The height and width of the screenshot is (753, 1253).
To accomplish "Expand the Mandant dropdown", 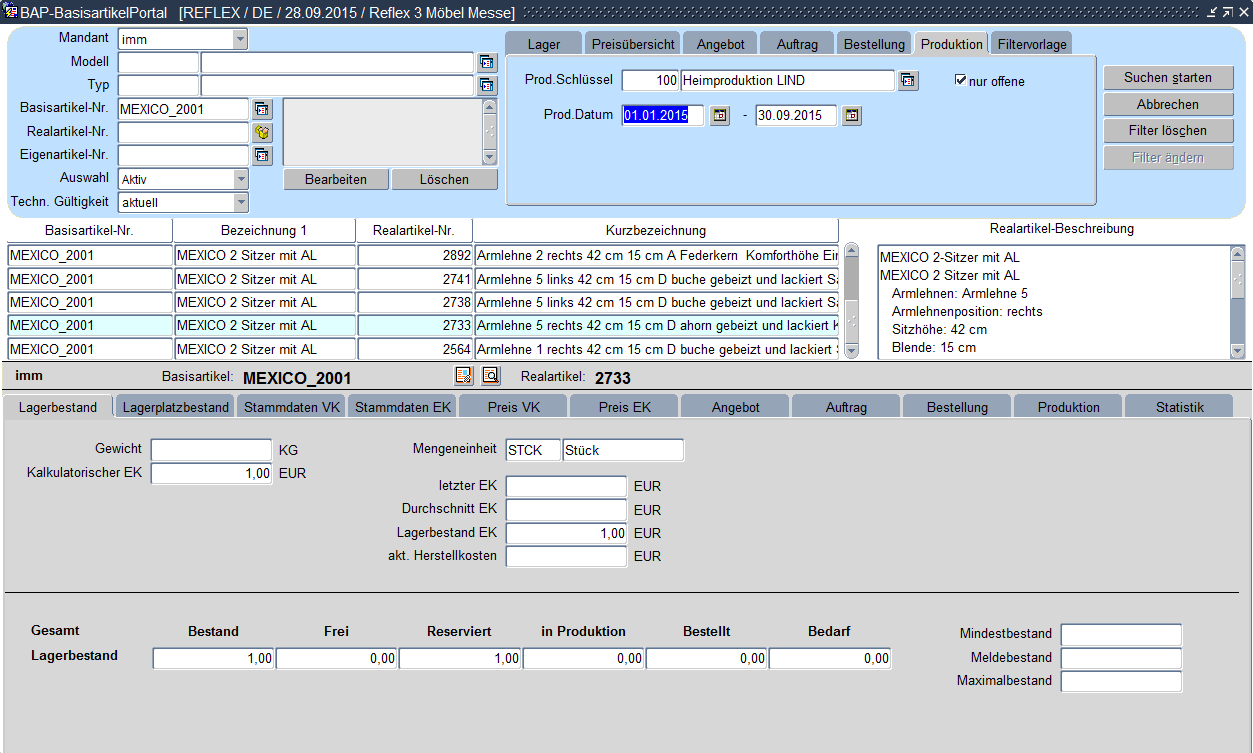I will tap(240, 39).
